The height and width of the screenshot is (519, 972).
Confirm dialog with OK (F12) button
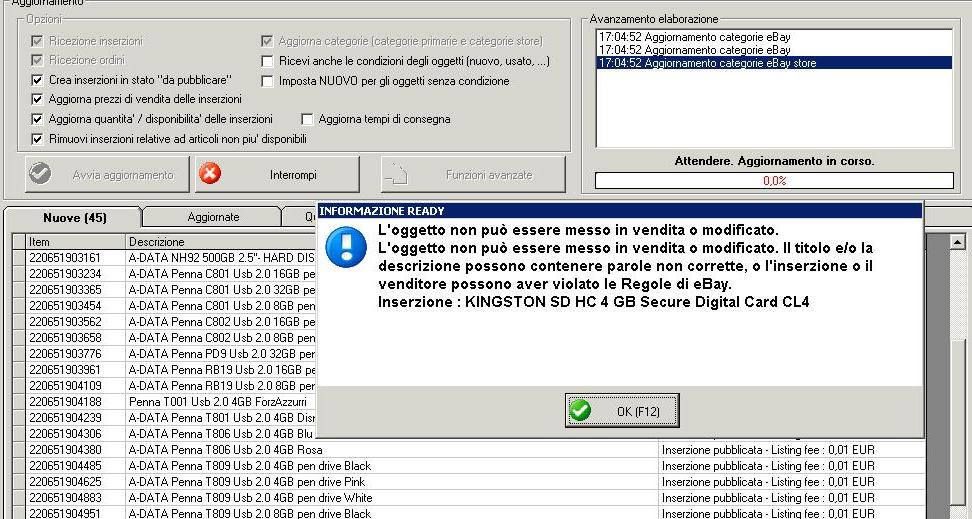click(x=622, y=410)
